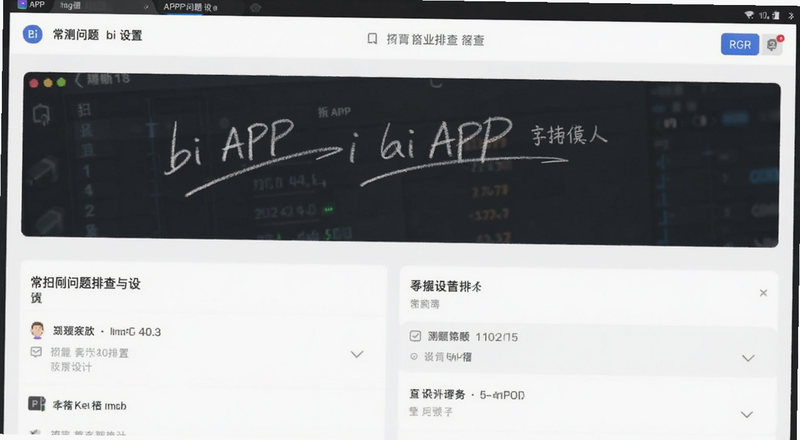The height and width of the screenshot is (440, 800).
Task: Expand the 5-dnPOD row chevron
Action: tap(746, 414)
